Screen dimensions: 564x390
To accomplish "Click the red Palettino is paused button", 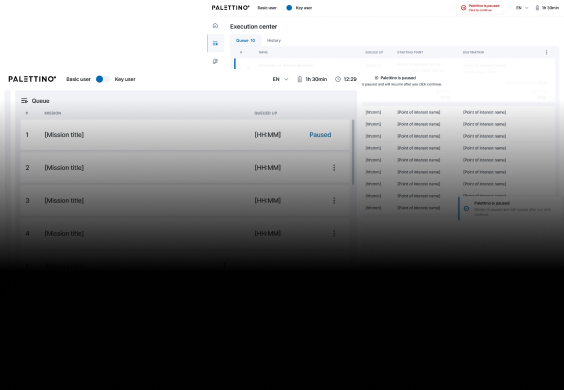I will 480,8.
